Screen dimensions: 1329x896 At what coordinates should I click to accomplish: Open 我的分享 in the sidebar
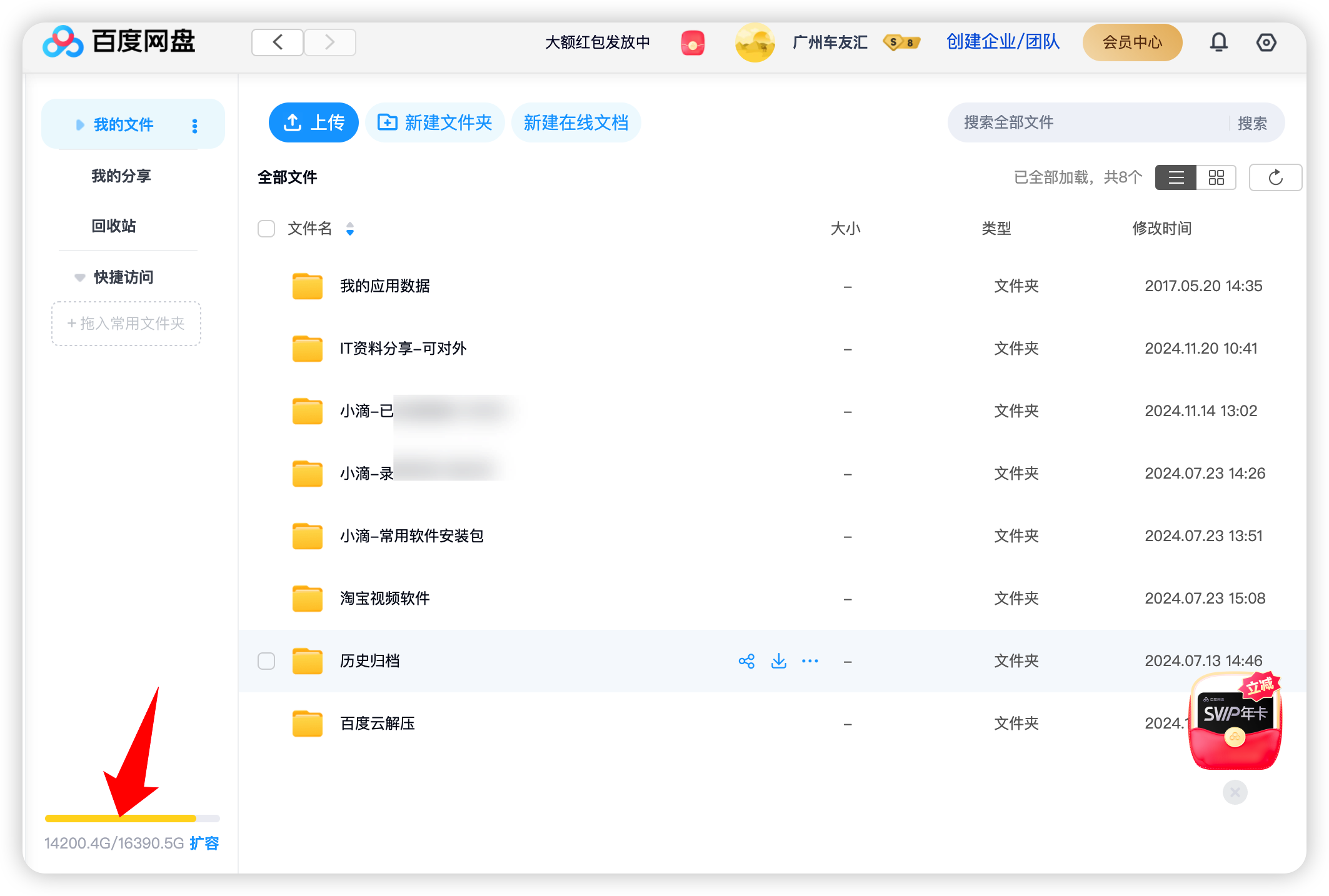121,176
